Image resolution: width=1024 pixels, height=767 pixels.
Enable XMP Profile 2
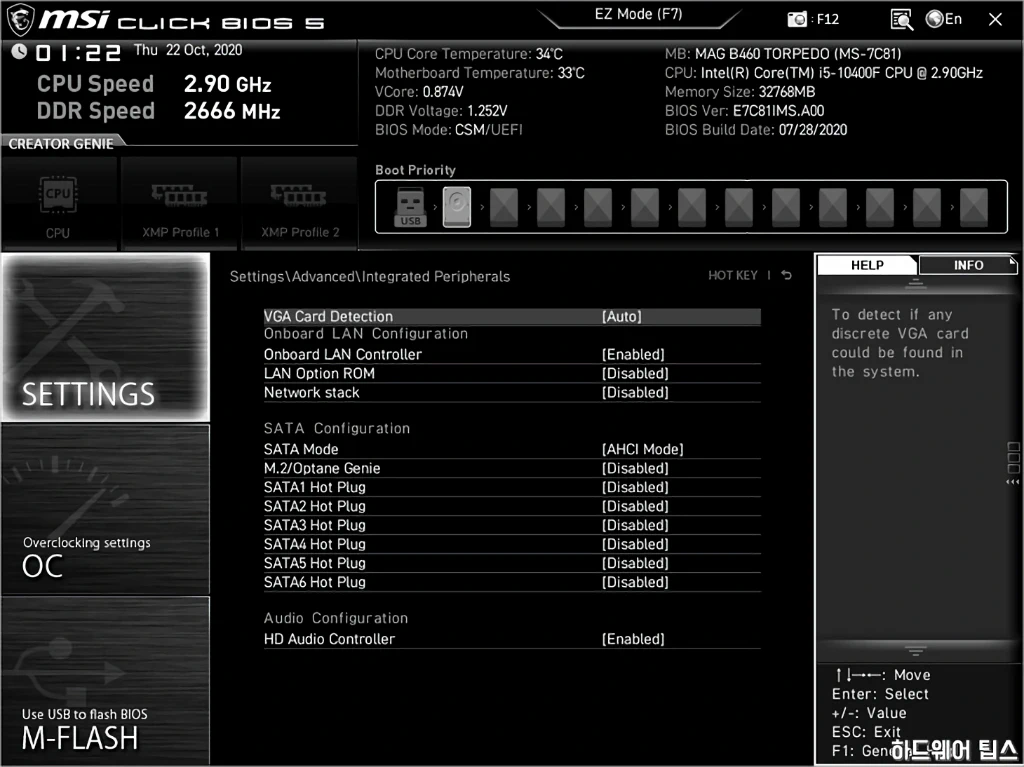(300, 204)
